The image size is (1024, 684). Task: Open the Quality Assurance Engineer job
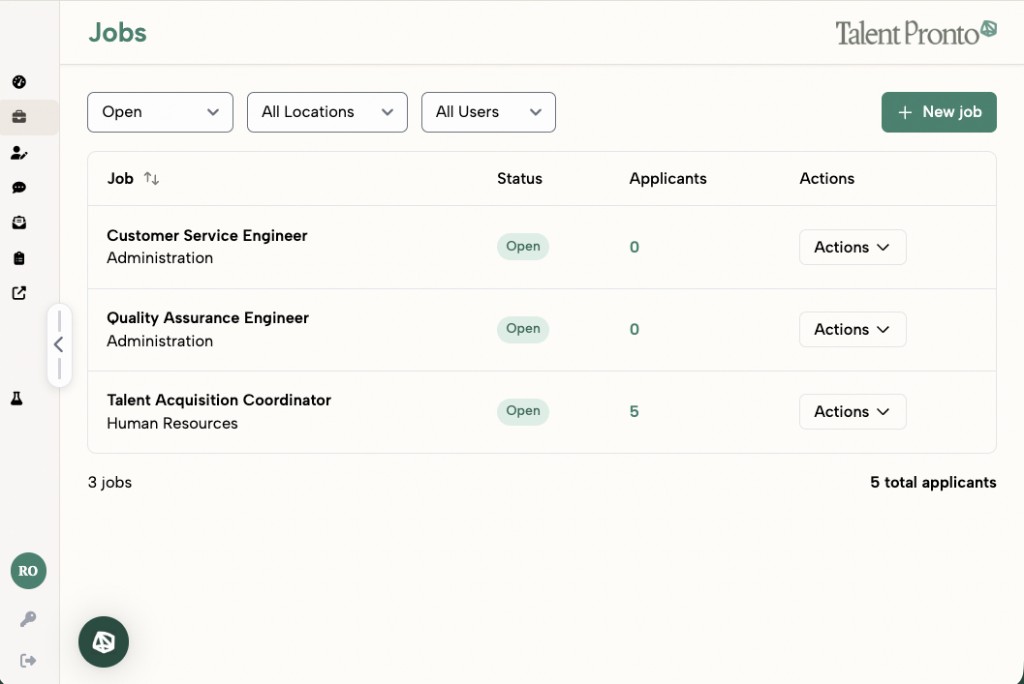tap(208, 318)
